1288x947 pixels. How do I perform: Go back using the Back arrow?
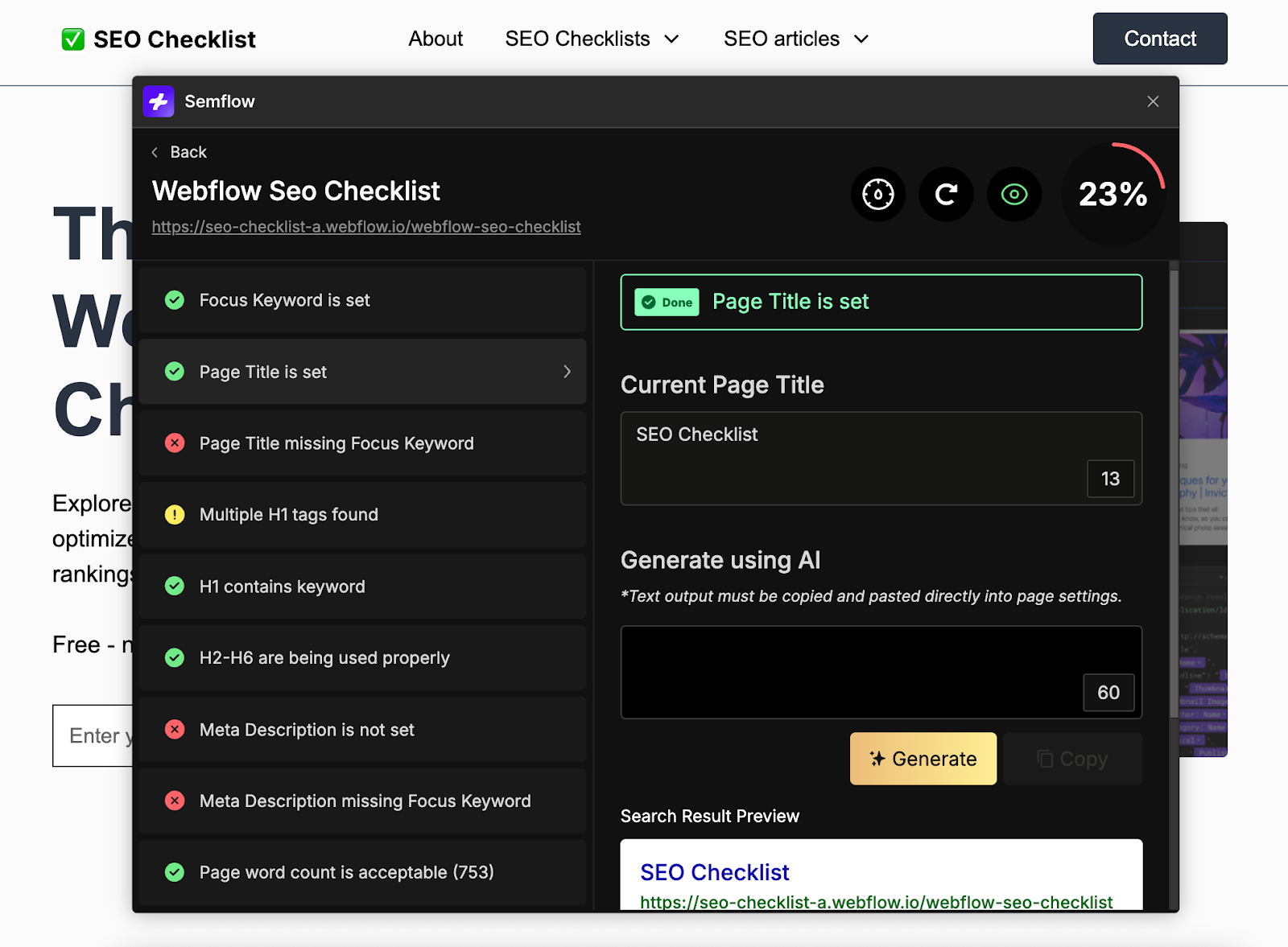pos(179,152)
